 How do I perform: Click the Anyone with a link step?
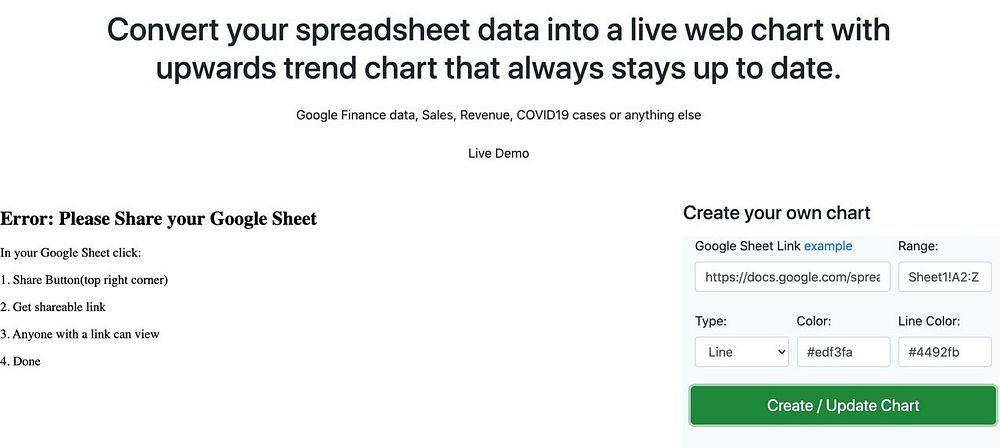80,334
